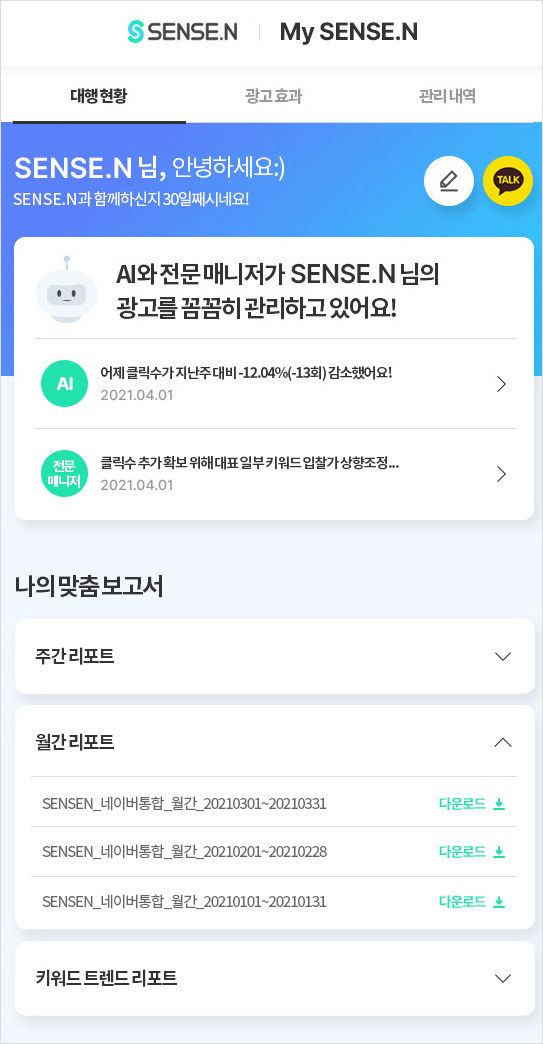
Task: Switch to the 관리 내역 tab
Action: click(447, 97)
